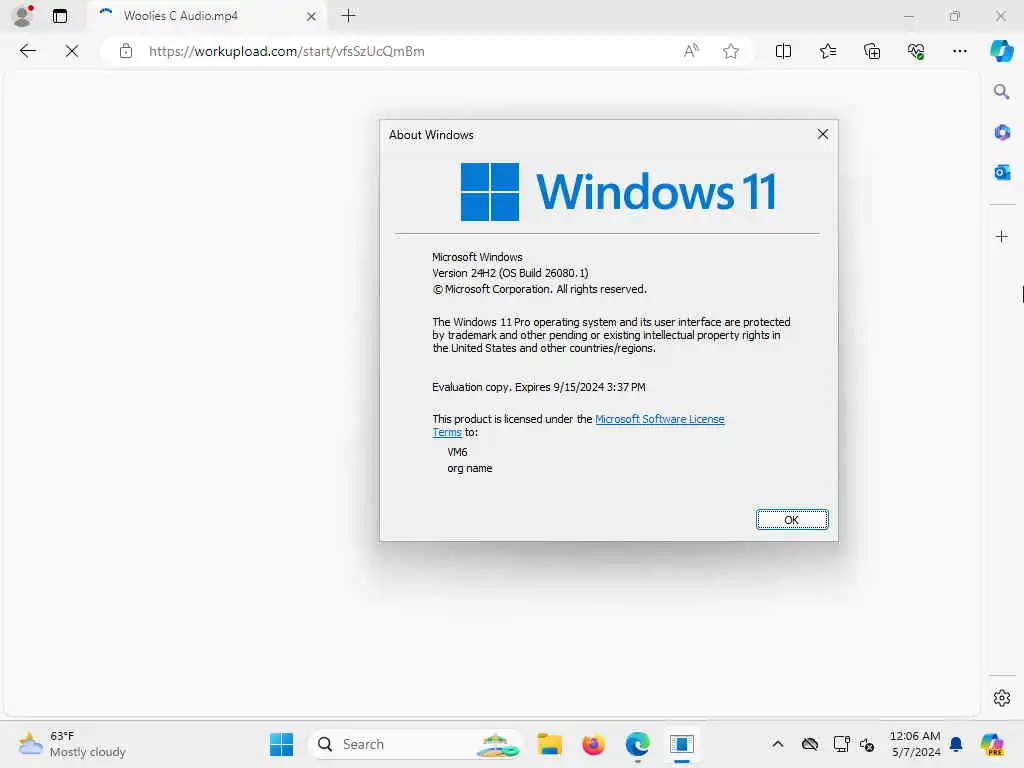Viewport: 1024px width, 768px height.
Task: Show hidden tray icons chevron
Action: pos(778,744)
